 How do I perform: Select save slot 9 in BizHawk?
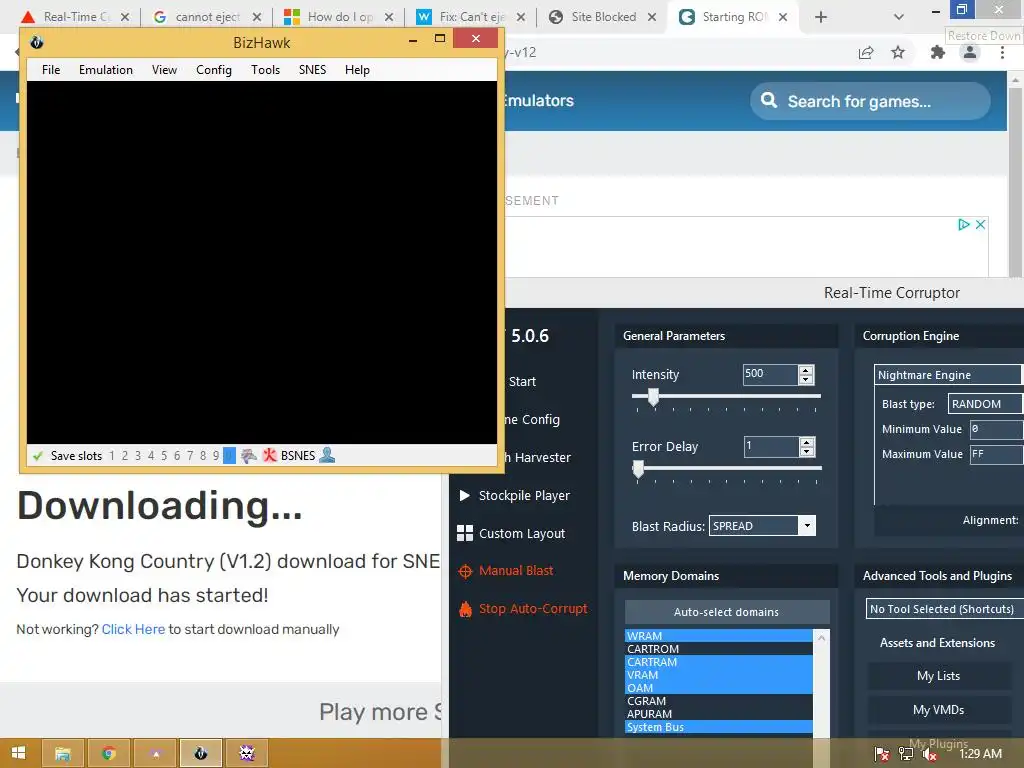click(216, 456)
